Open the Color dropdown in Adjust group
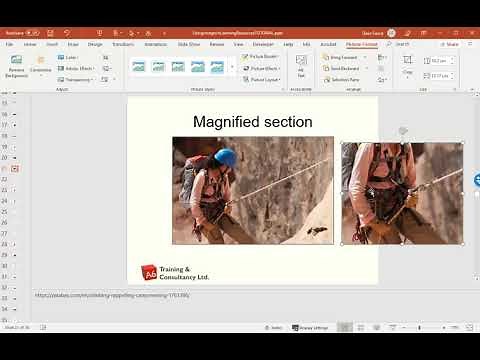Viewport: 480px width, 360px height. 68,57
